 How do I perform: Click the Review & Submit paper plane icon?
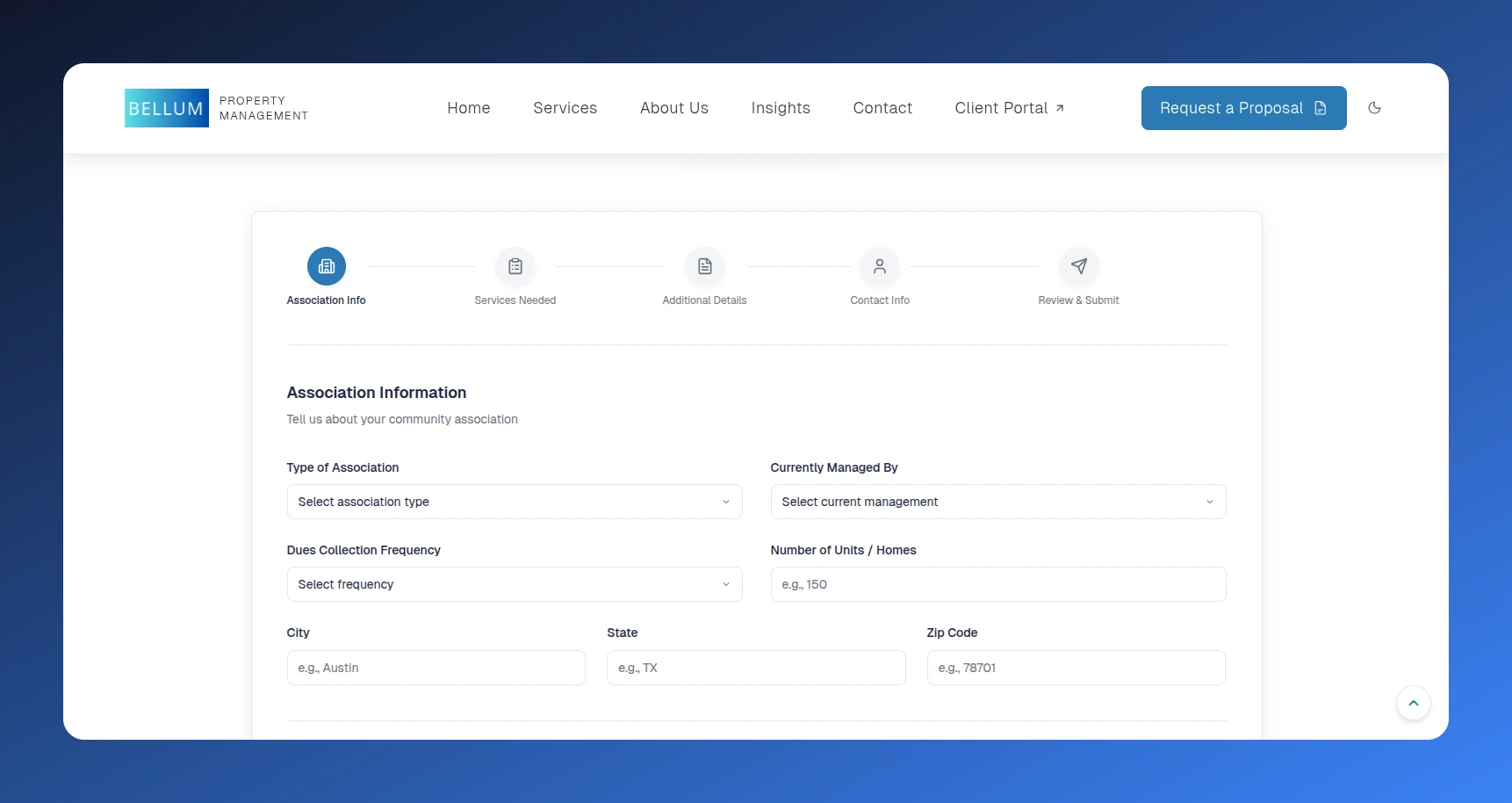coord(1079,266)
